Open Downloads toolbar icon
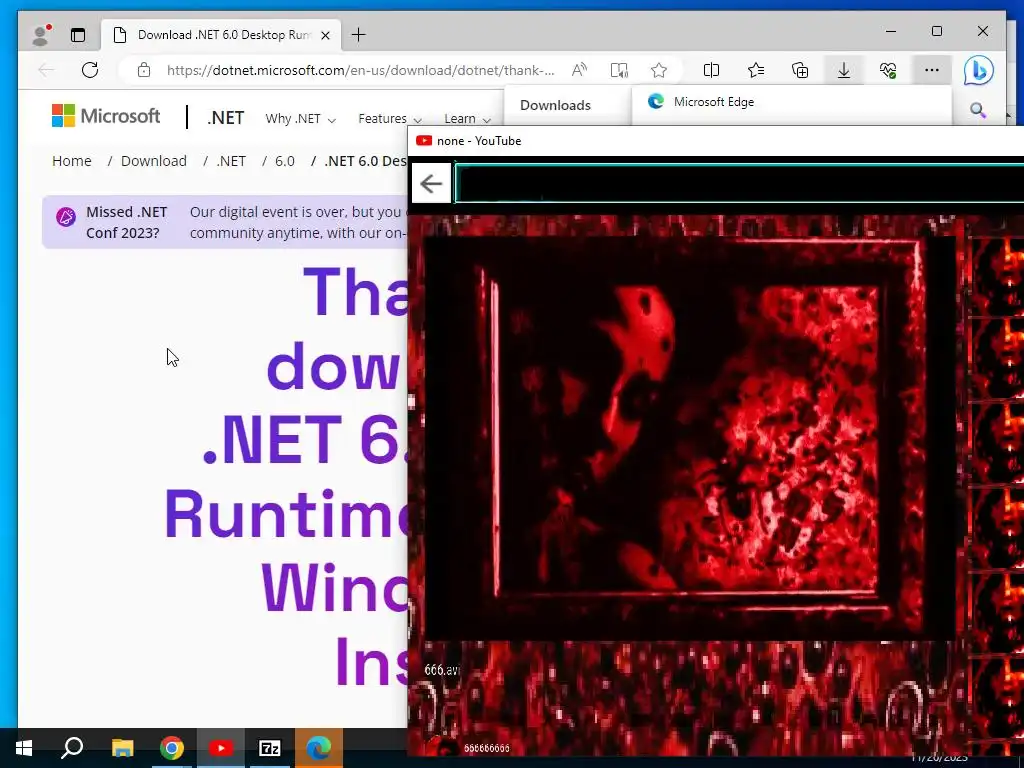Viewport: 1024px width, 768px height. coord(844,70)
